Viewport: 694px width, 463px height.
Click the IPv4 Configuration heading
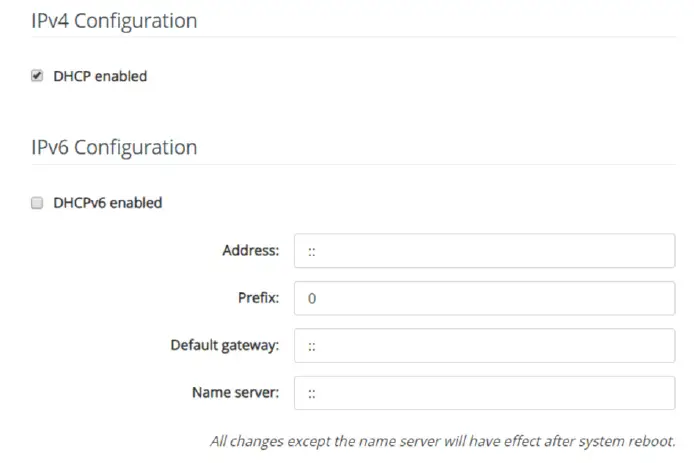pos(114,20)
